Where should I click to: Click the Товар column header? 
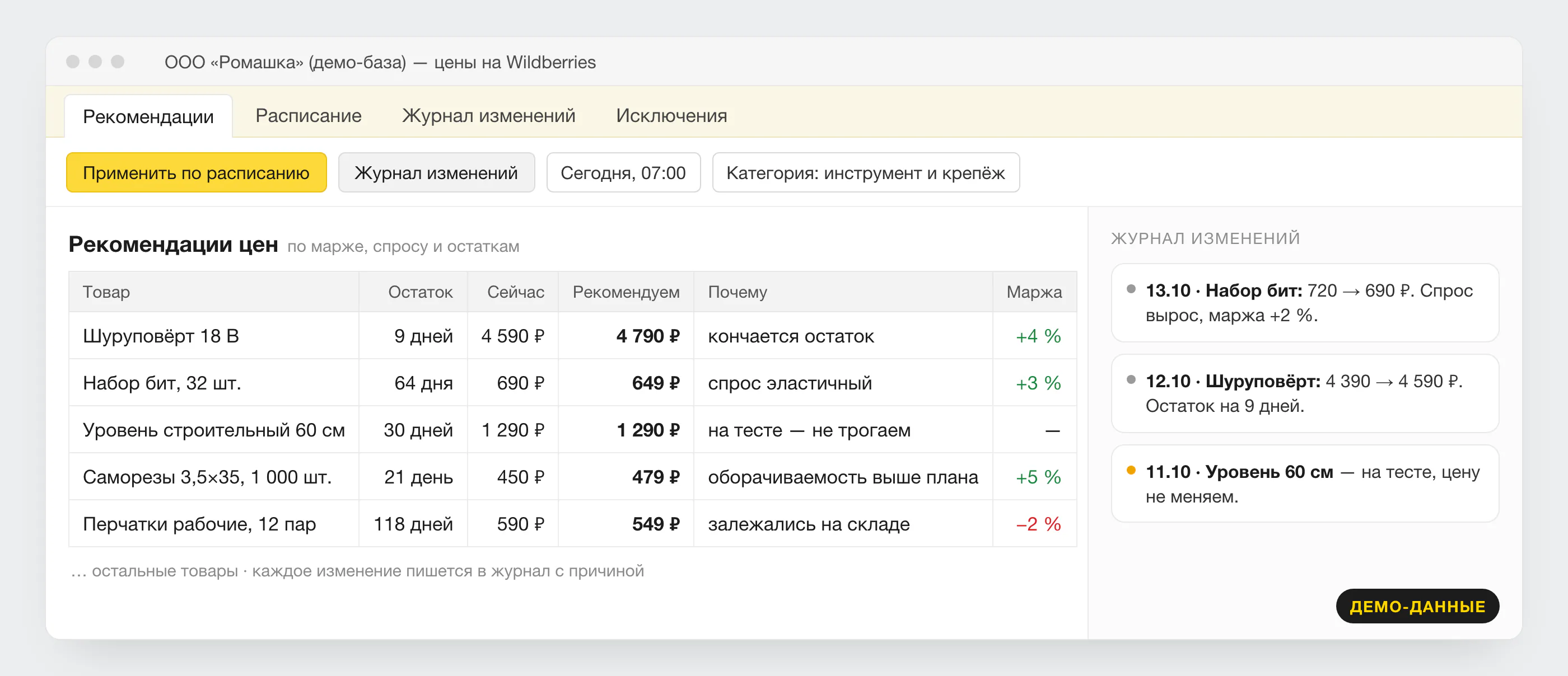214,292
